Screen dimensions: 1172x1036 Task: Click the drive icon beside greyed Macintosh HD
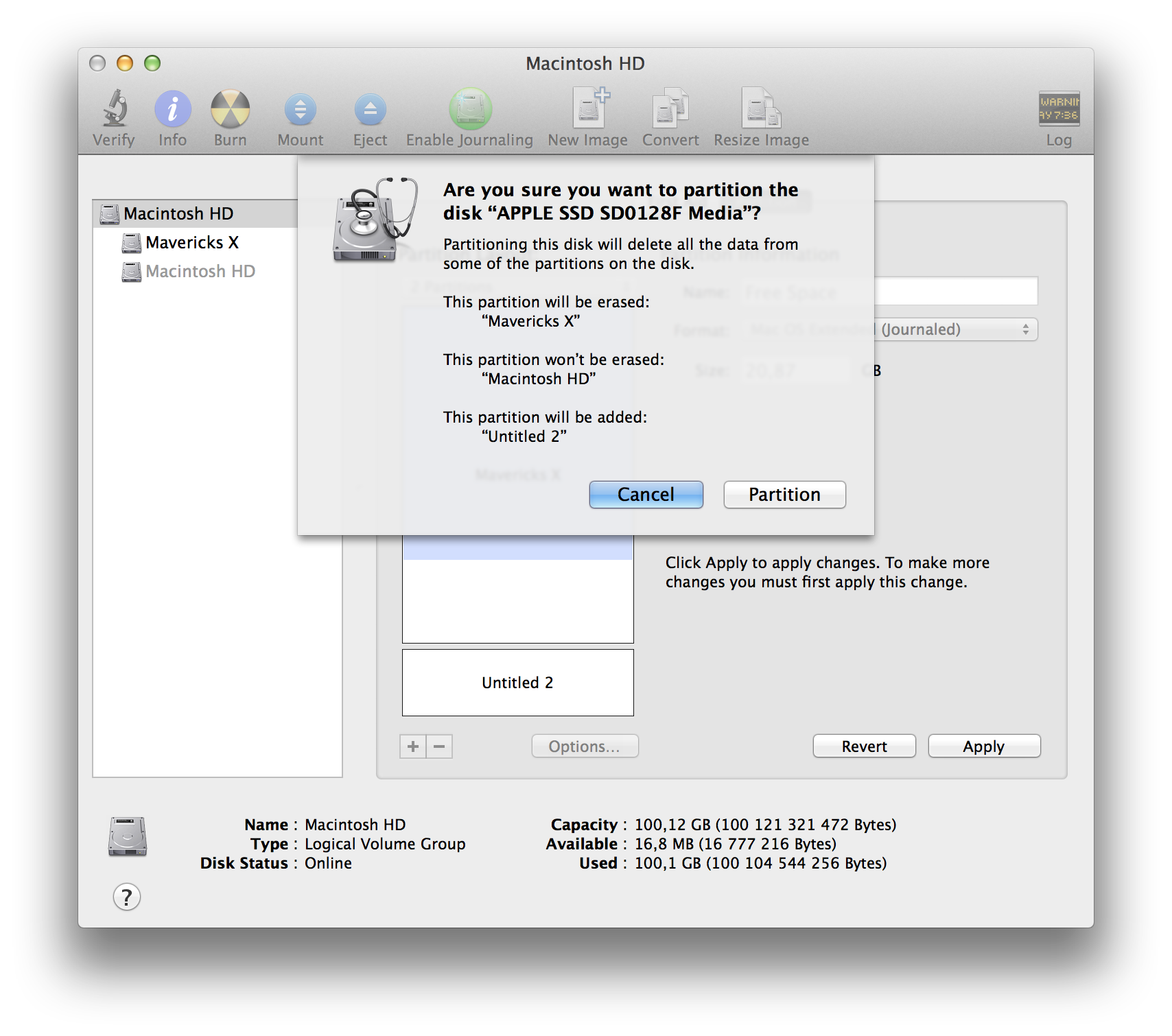point(131,272)
